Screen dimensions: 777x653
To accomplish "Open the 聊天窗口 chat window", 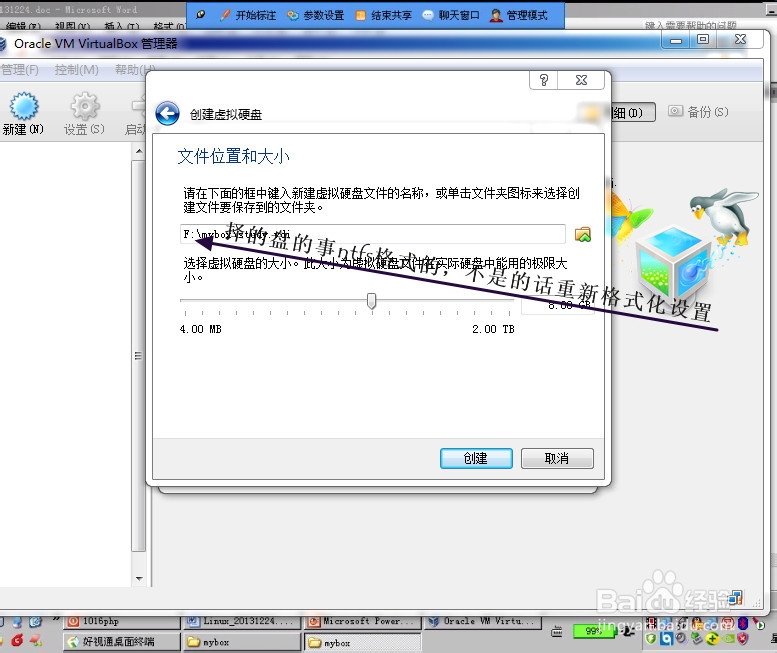I will pyautogui.click(x=451, y=15).
